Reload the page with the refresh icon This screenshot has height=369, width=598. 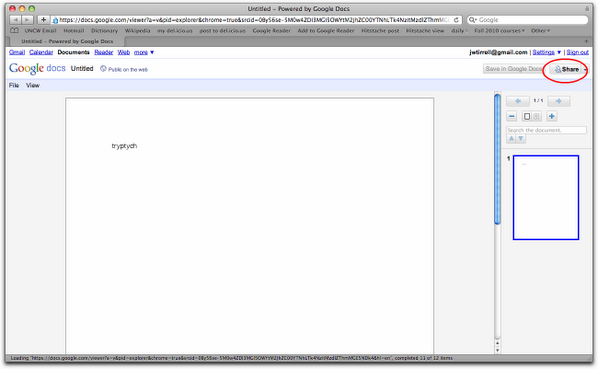point(456,20)
